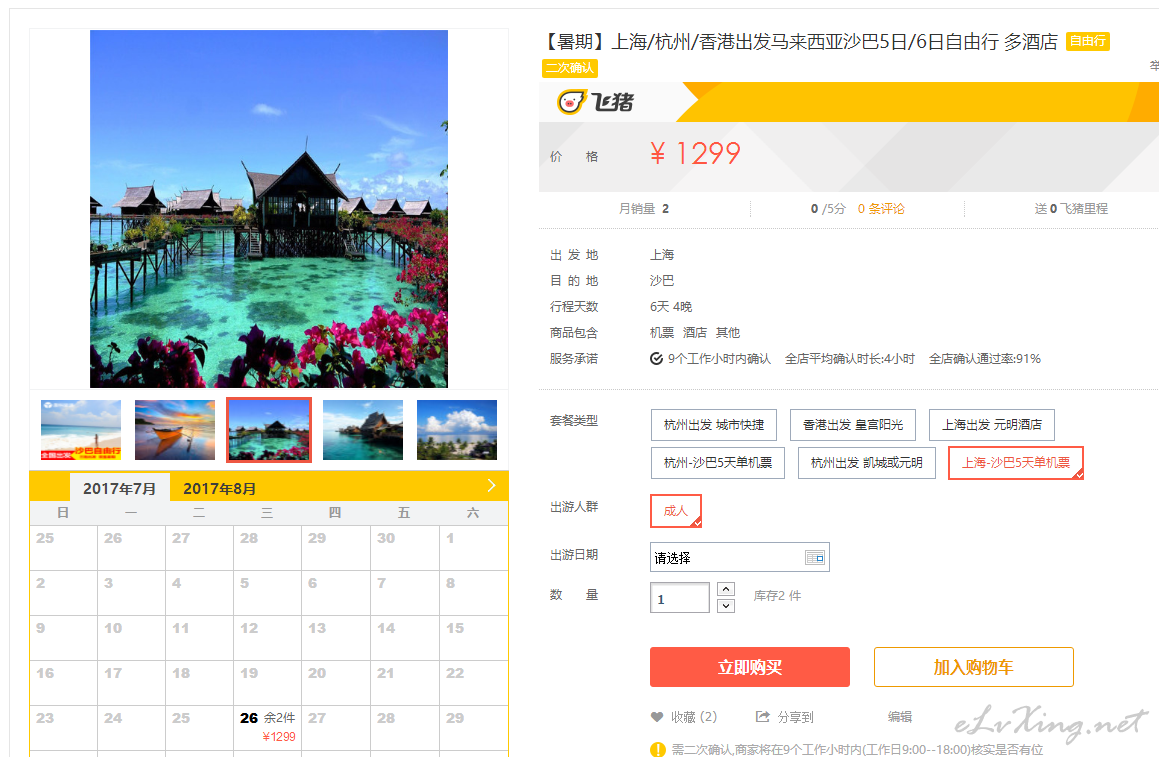Click the 上海 departure value
Image resolution: width=1159 pixels, height=757 pixels.
tap(662, 255)
